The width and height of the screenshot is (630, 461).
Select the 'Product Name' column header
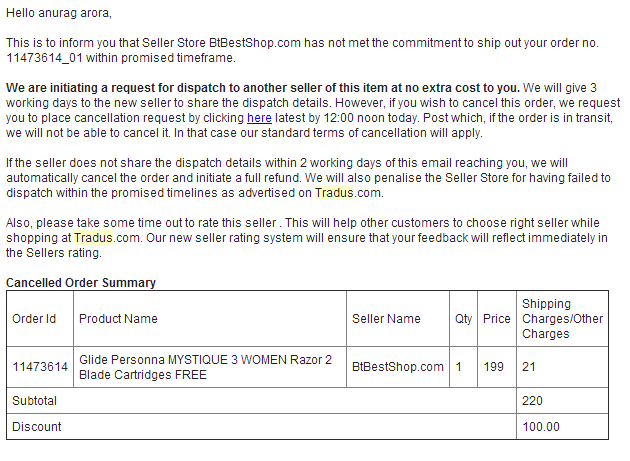point(118,319)
